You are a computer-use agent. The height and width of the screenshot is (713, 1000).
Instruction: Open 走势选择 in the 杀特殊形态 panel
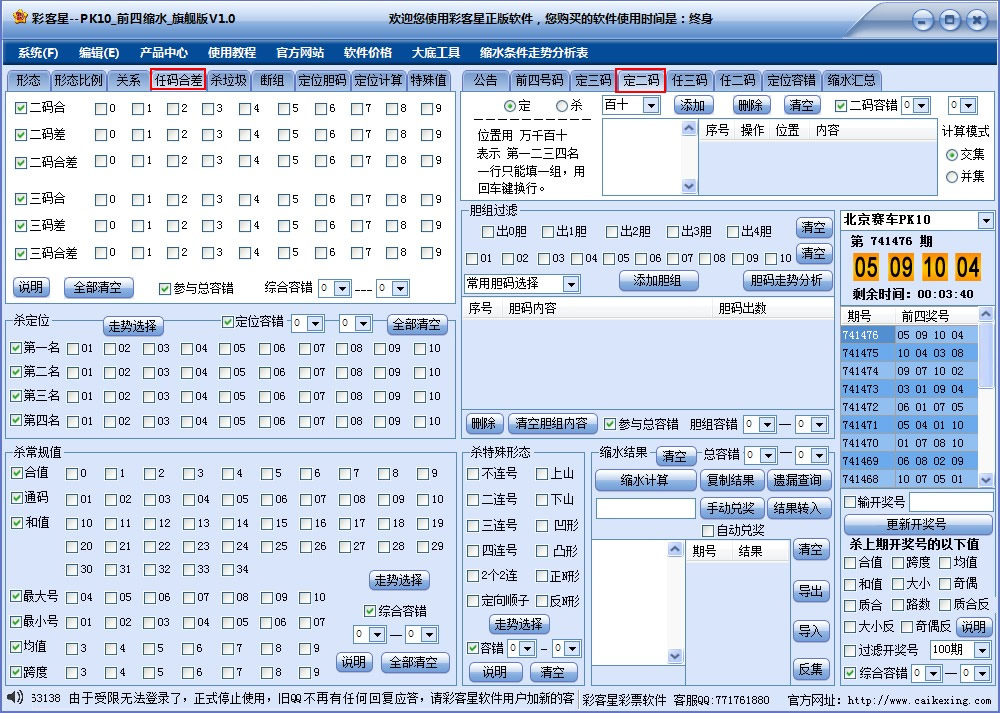[x=519, y=625]
